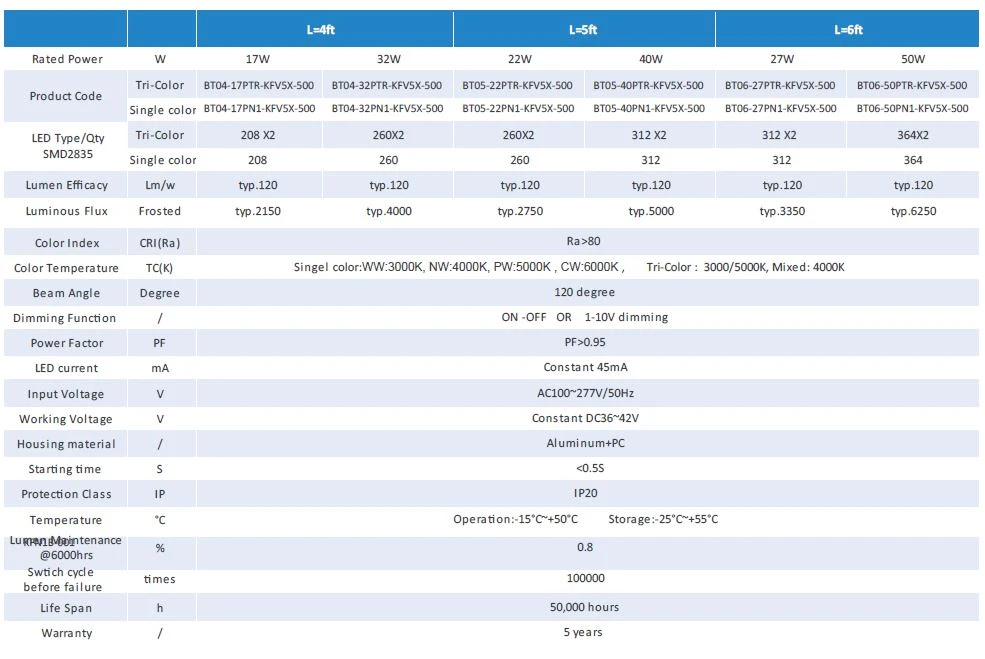Select the IP20 protection class value
Viewport: 985px width, 659px height.
(x=585, y=494)
